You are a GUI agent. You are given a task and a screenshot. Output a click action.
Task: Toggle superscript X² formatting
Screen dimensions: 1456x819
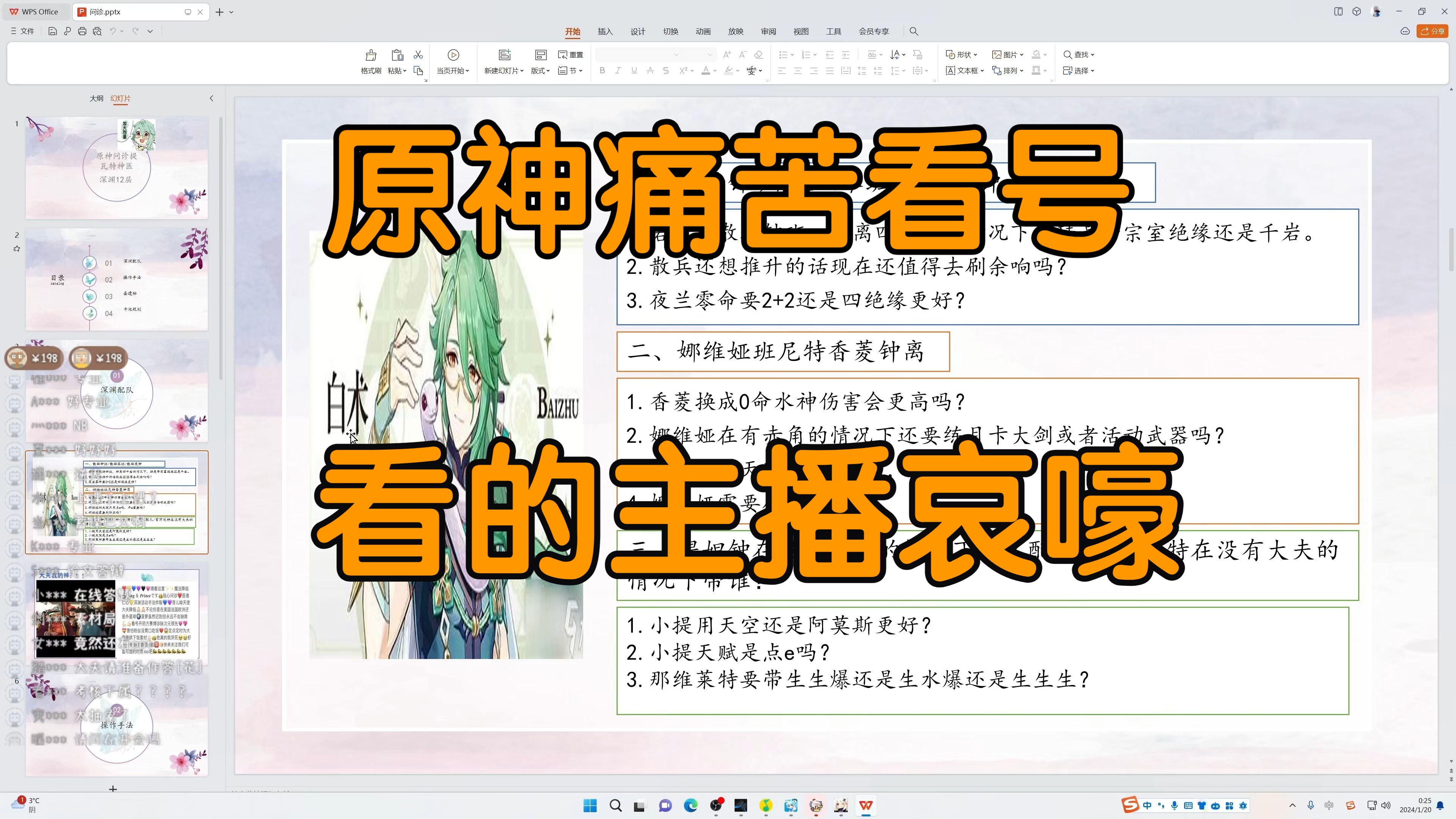(683, 71)
